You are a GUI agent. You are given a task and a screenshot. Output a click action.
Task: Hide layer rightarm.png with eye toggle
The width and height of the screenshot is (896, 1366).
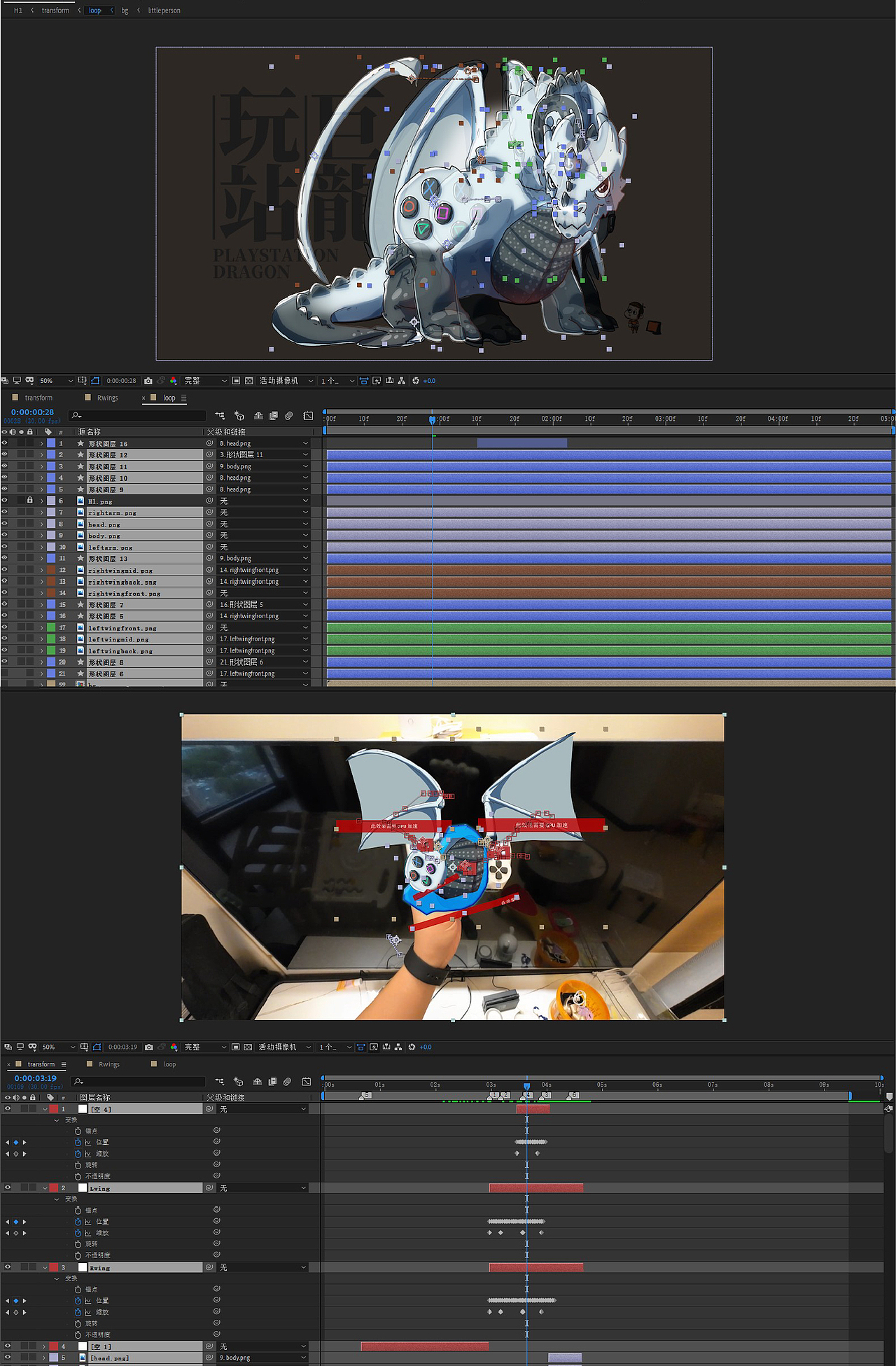coord(5,513)
